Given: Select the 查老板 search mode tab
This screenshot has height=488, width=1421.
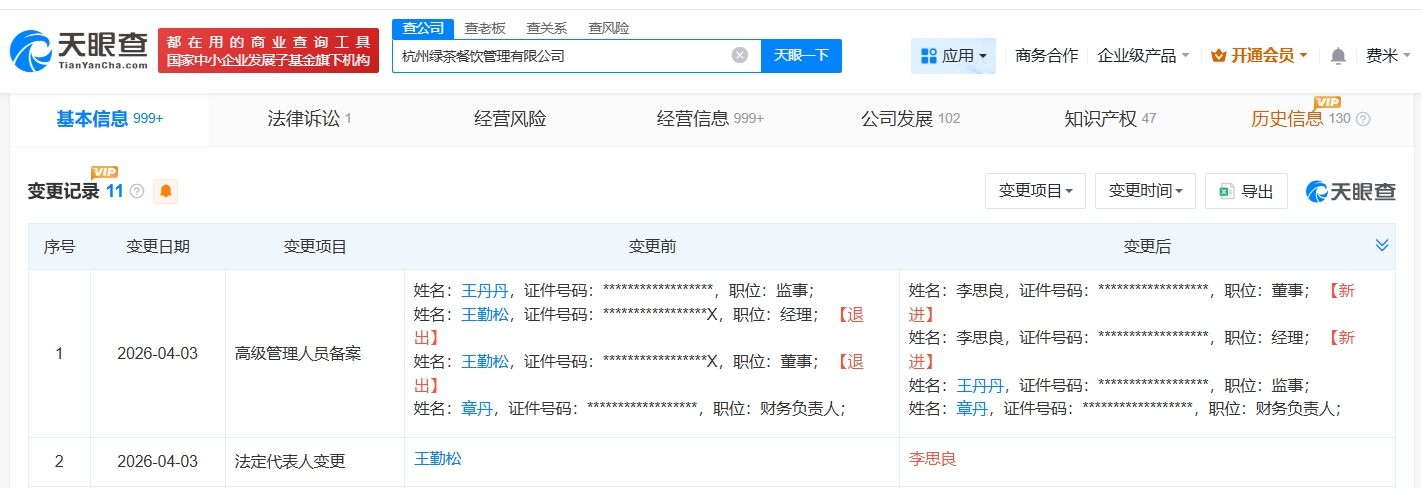Looking at the screenshot, I should [485, 28].
